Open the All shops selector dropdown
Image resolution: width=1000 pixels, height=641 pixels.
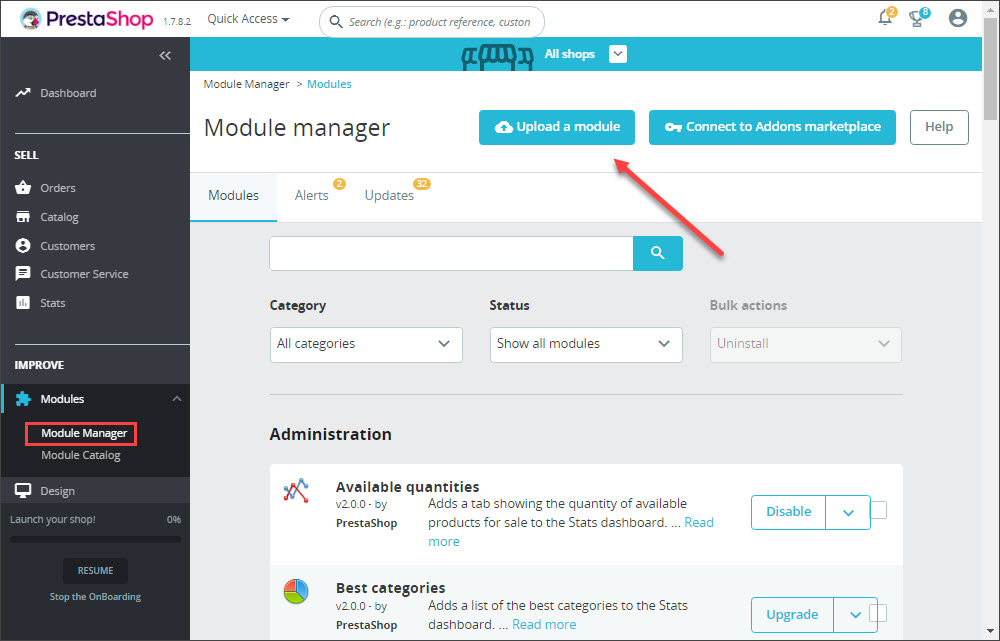[617, 54]
